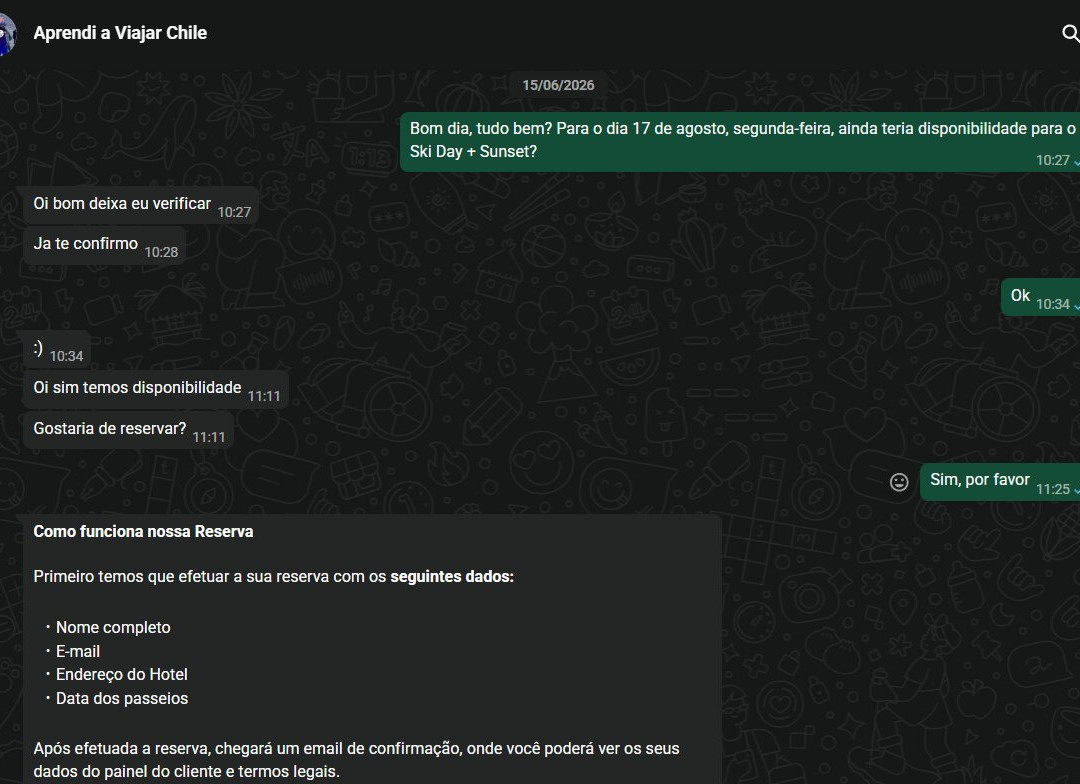Select the "Oi sim temos disponibilidade" message

point(156,389)
